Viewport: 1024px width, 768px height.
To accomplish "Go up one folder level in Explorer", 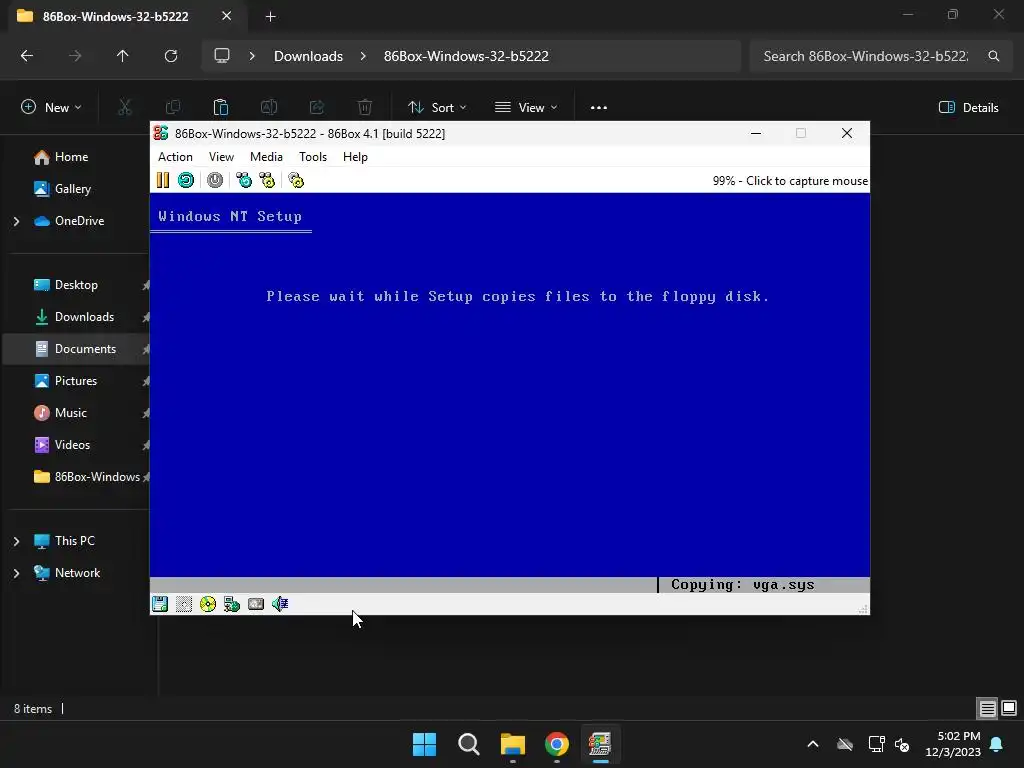I will click(x=123, y=56).
